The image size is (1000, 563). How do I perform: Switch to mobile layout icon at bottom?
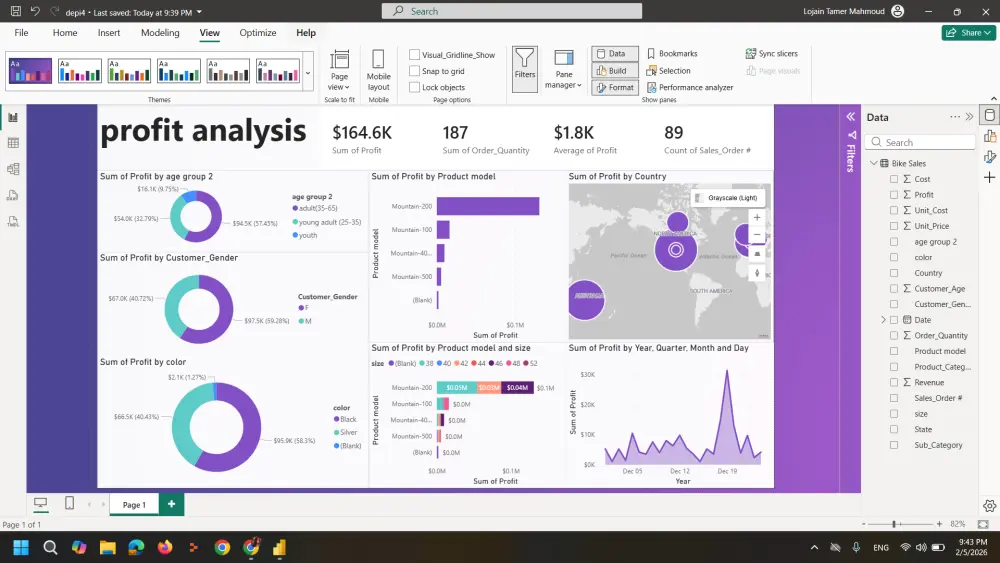click(x=70, y=504)
